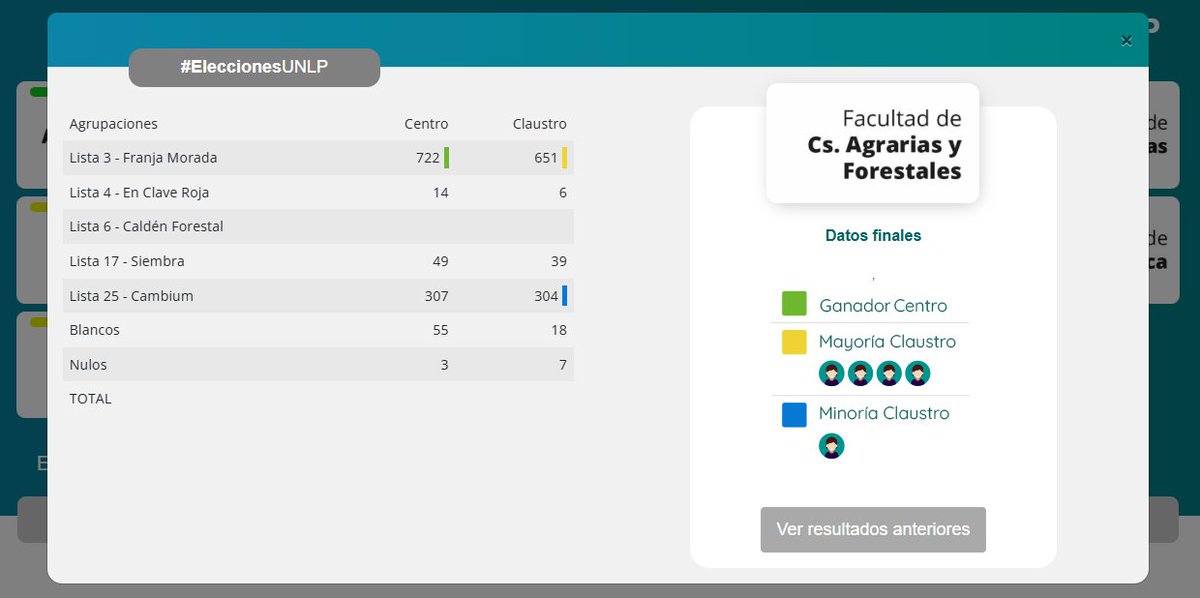
Task: Click the first avatar under Mayoría Claustro
Action: pyautogui.click(x=832, y=374)
